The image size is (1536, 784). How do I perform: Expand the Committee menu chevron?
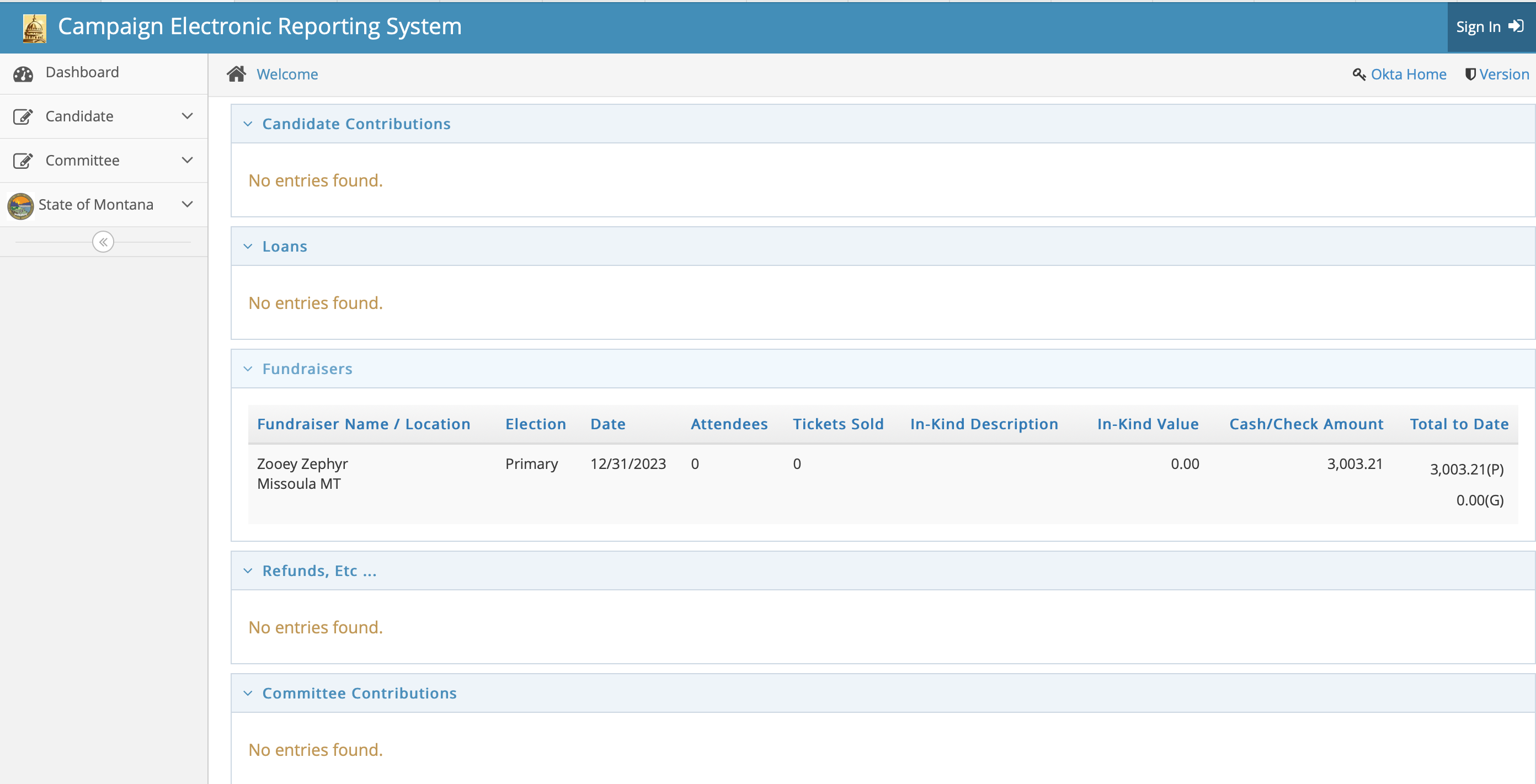tap(187, 161)
